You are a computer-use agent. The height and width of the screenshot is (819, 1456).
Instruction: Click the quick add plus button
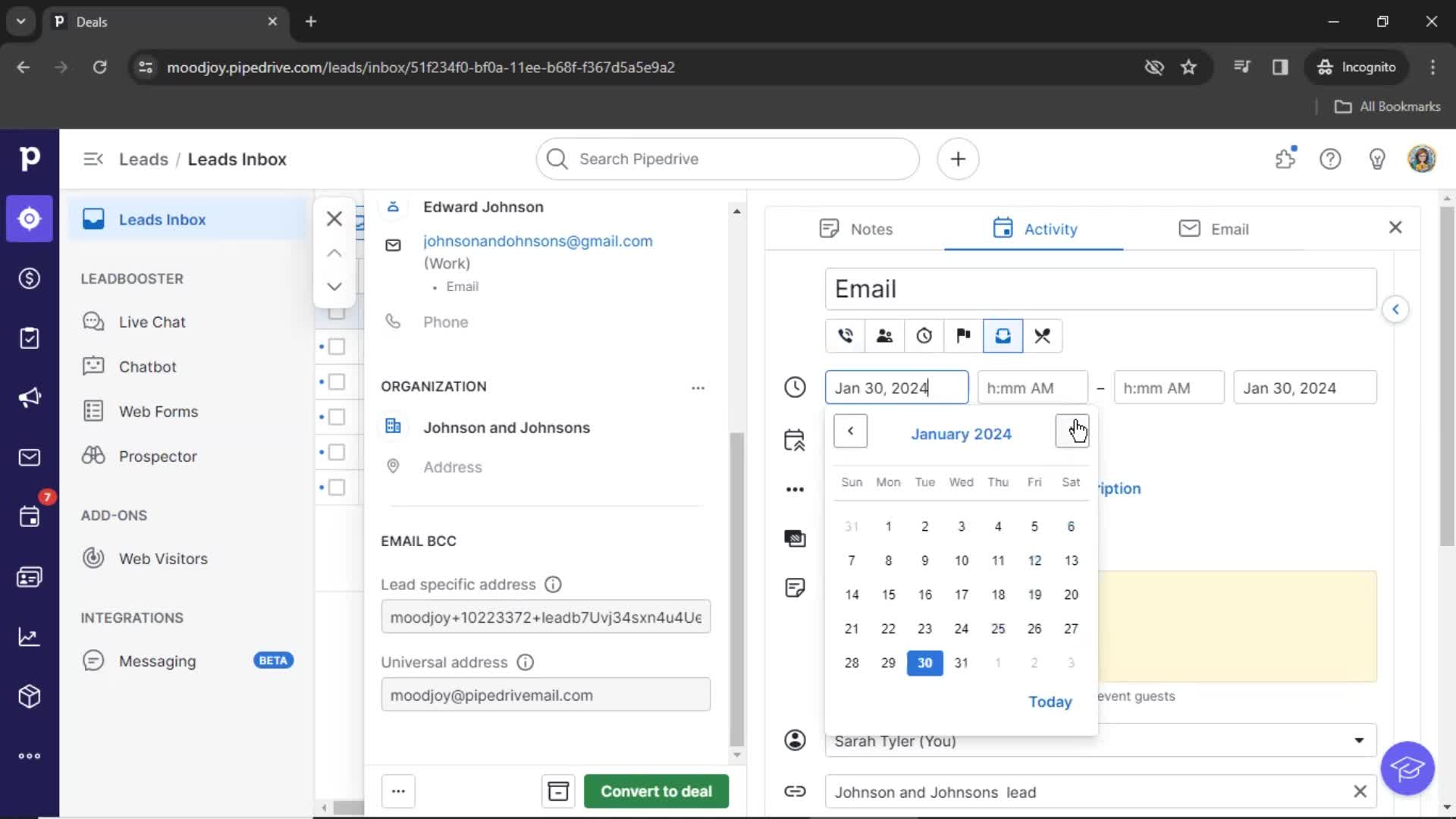pyautogui.click(x=959, y=159)
